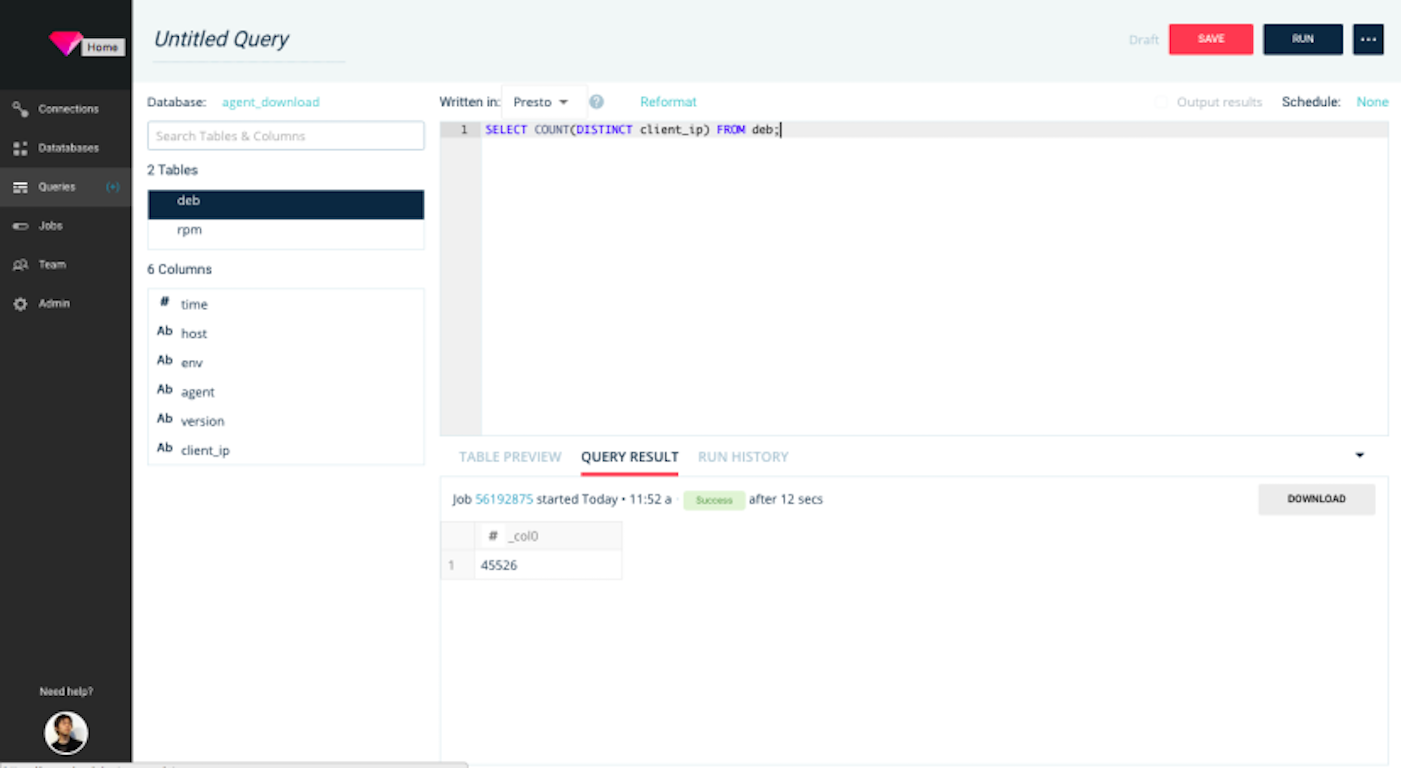The height and width of the screenshot is (768, 1401).
Task: Collapse the results panel with arrow
Action: (1359, 456)
